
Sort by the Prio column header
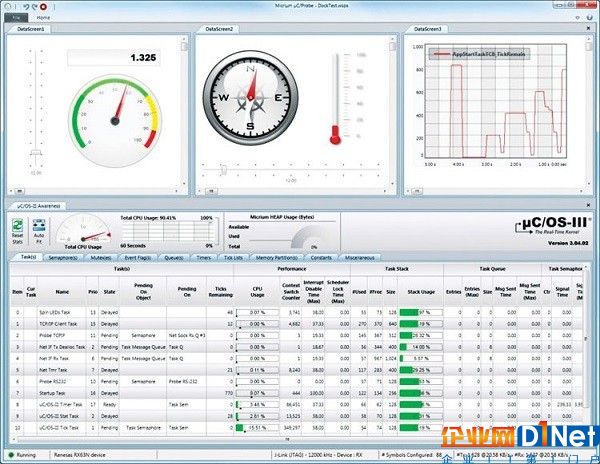93,291
